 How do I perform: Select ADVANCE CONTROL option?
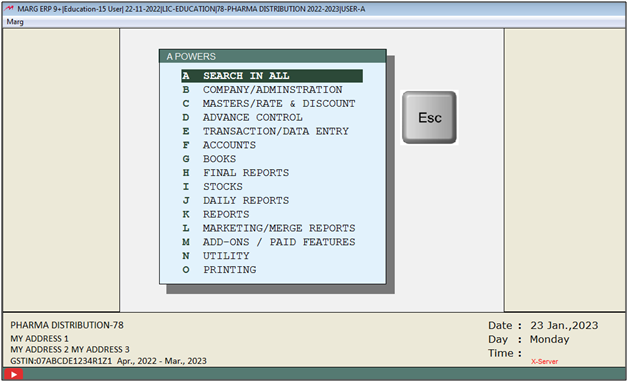[242, 117]
